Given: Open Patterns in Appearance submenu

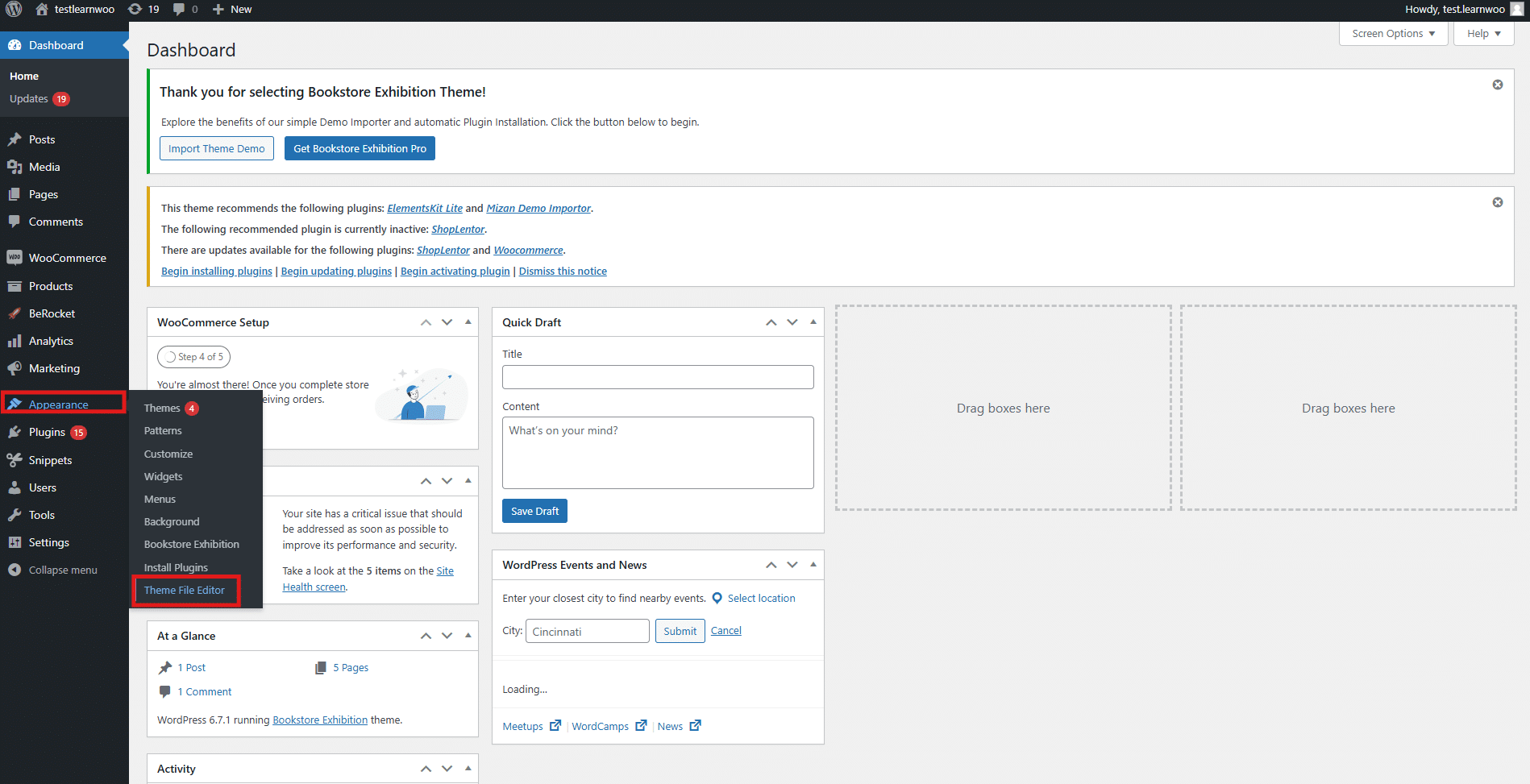Looking at the screenshot, I should point(163,430).
